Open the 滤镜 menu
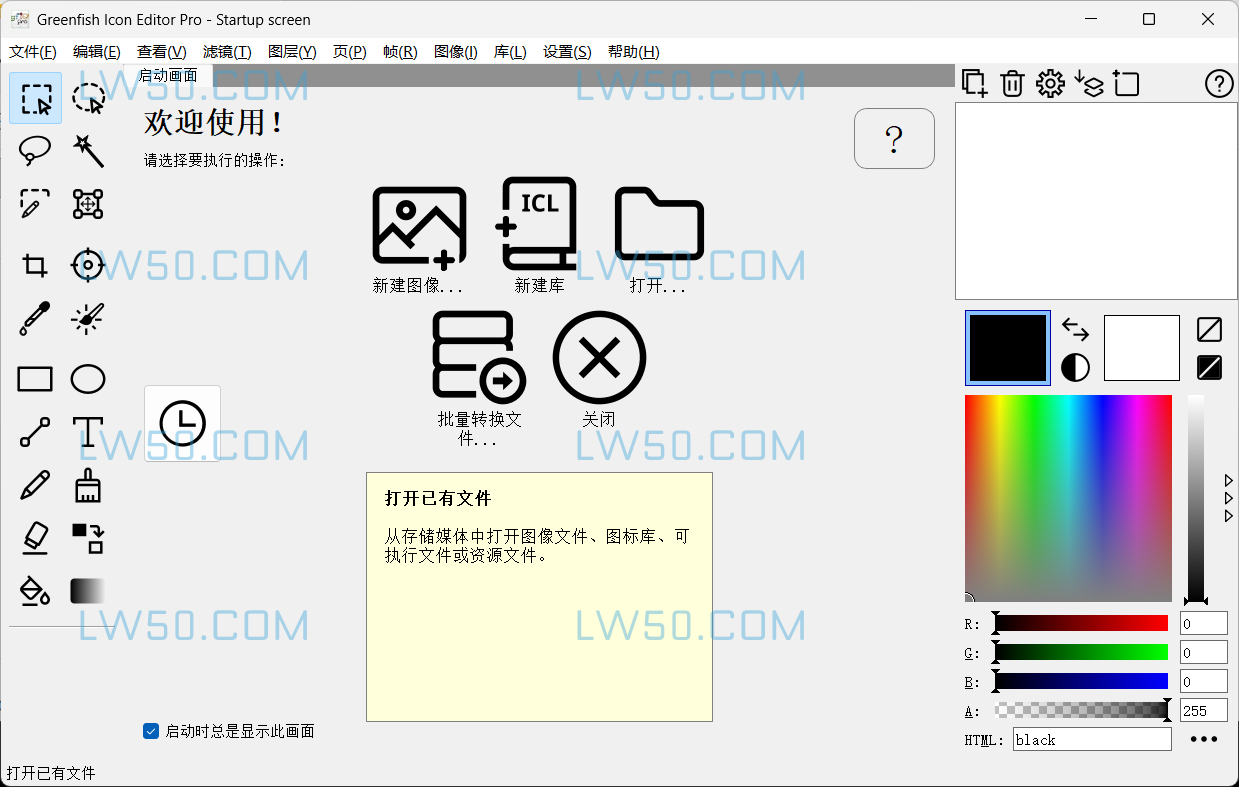 pyautogui.click(x=227, y=52)
